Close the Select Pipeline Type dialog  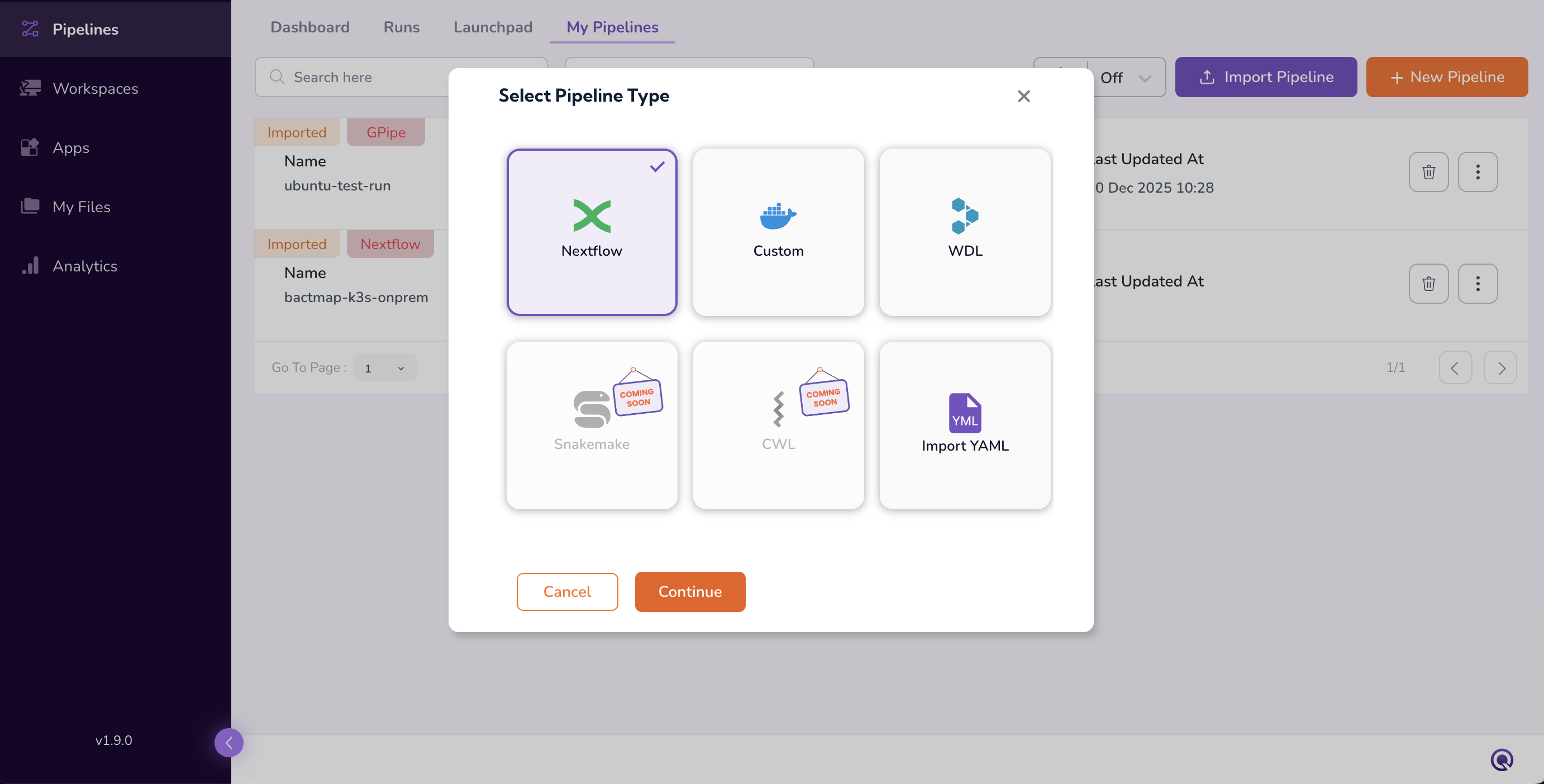[1023, 96]
